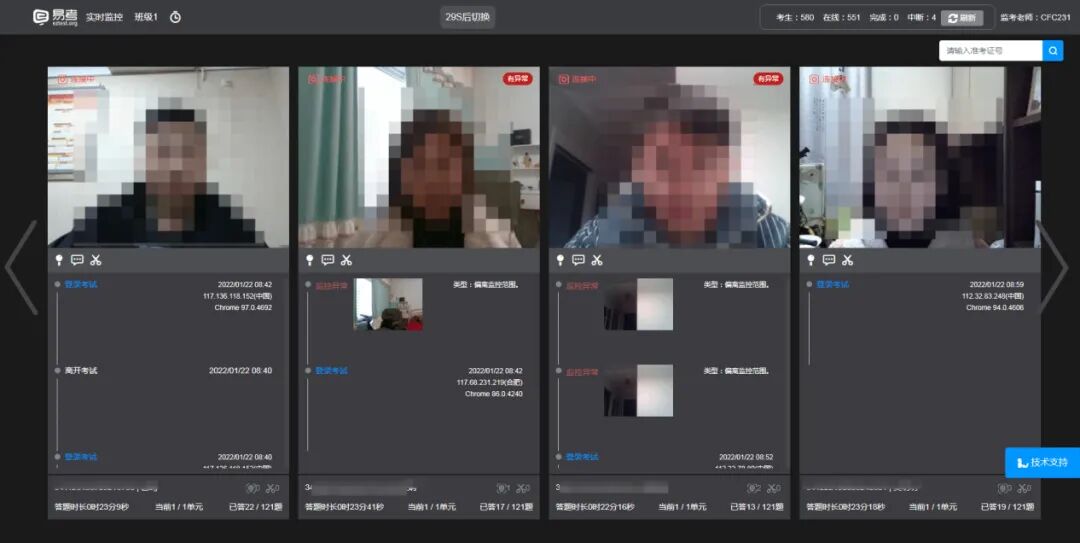Click face-capture count icon on 已答22/121题 card footer

point(253,488)
